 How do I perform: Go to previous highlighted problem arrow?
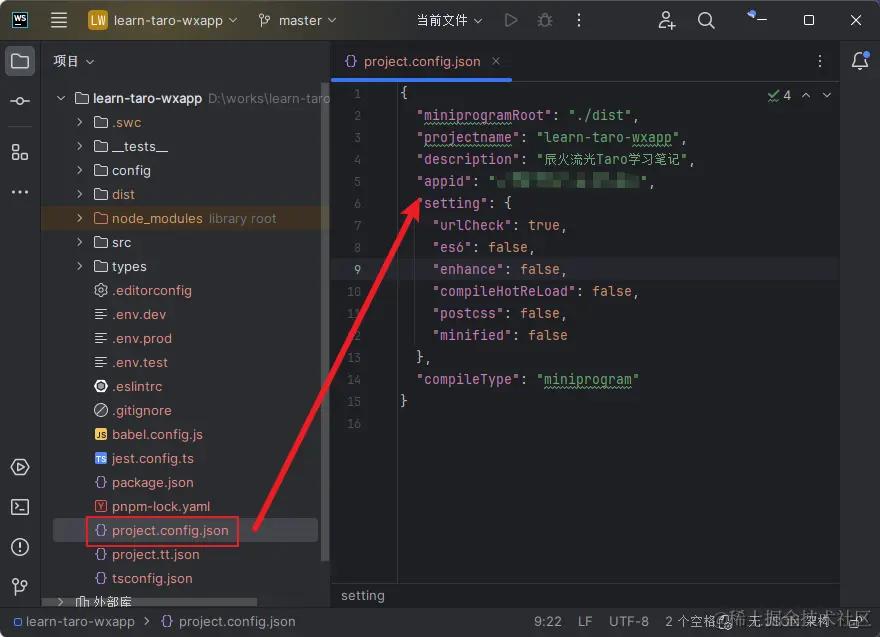[x=806, y=95]
